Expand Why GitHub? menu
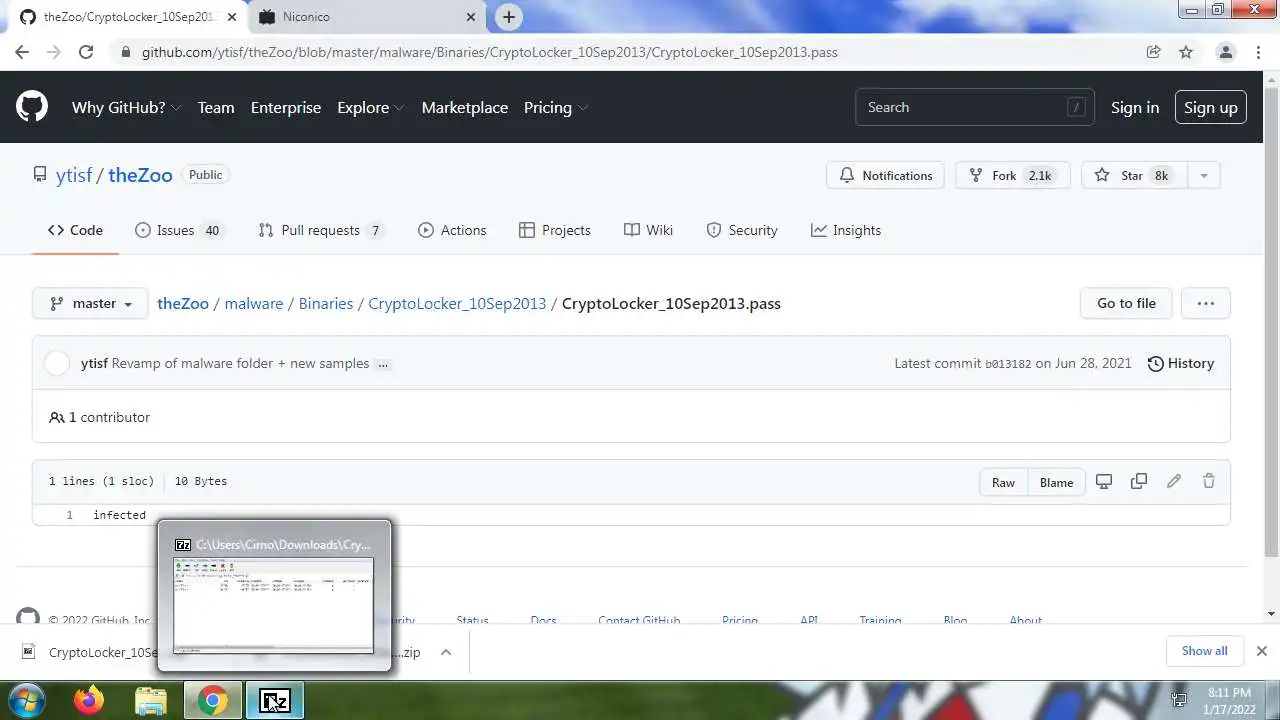The image size is (1280, 720). (126, 107)
